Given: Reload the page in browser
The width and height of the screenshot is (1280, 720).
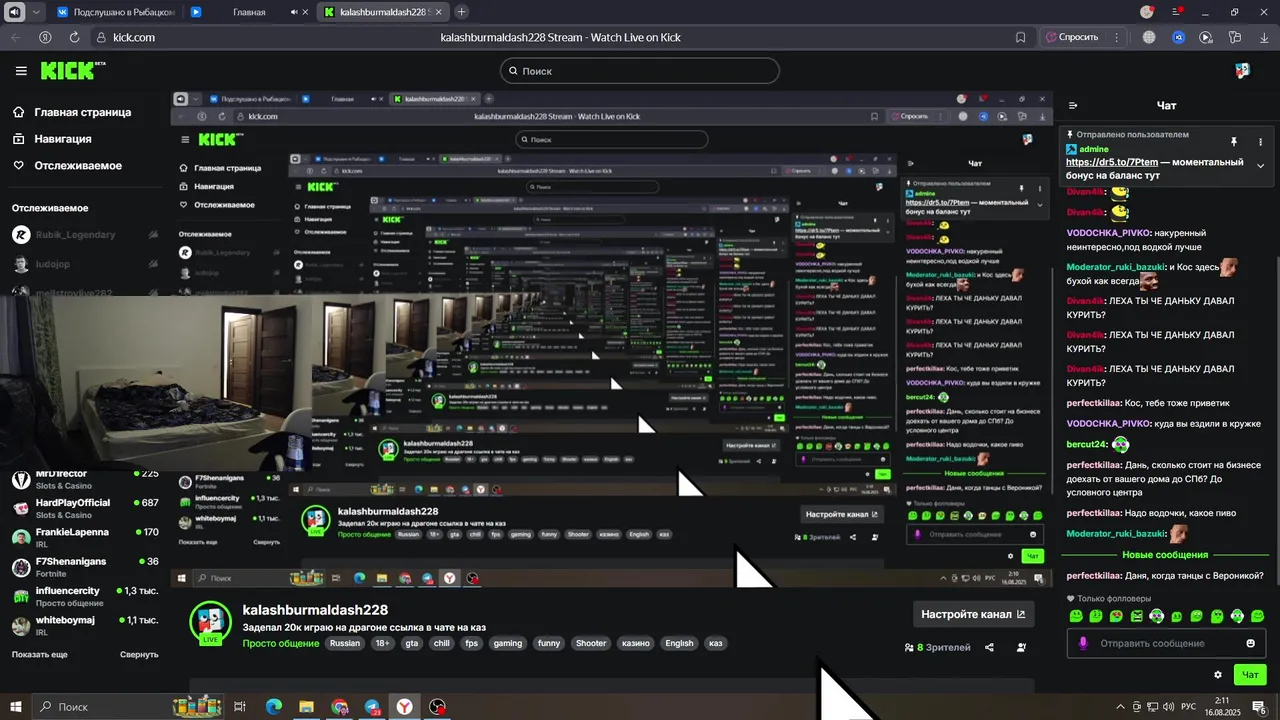Looking at the screenshot, I should pyautogui.click(x=74, y=37).
